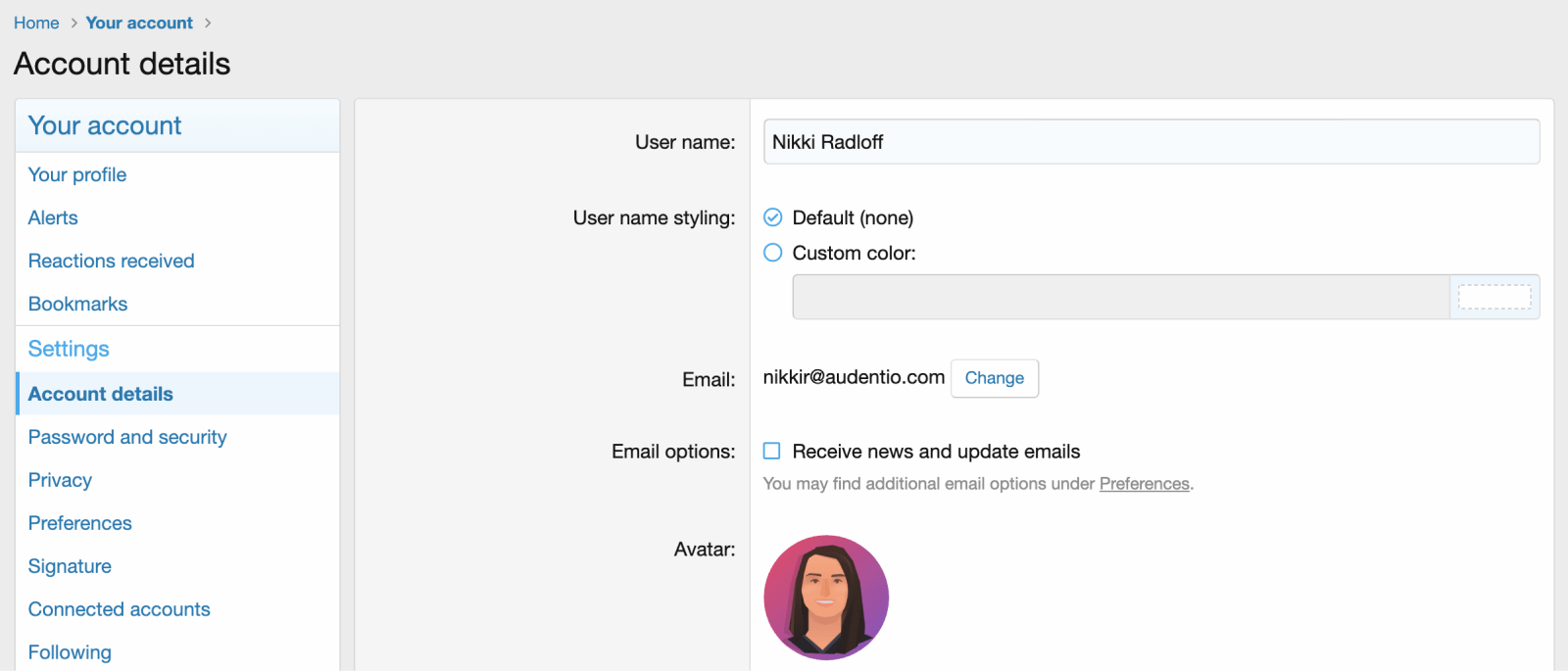Go to Home breadcrumb link

coord(36,23)
